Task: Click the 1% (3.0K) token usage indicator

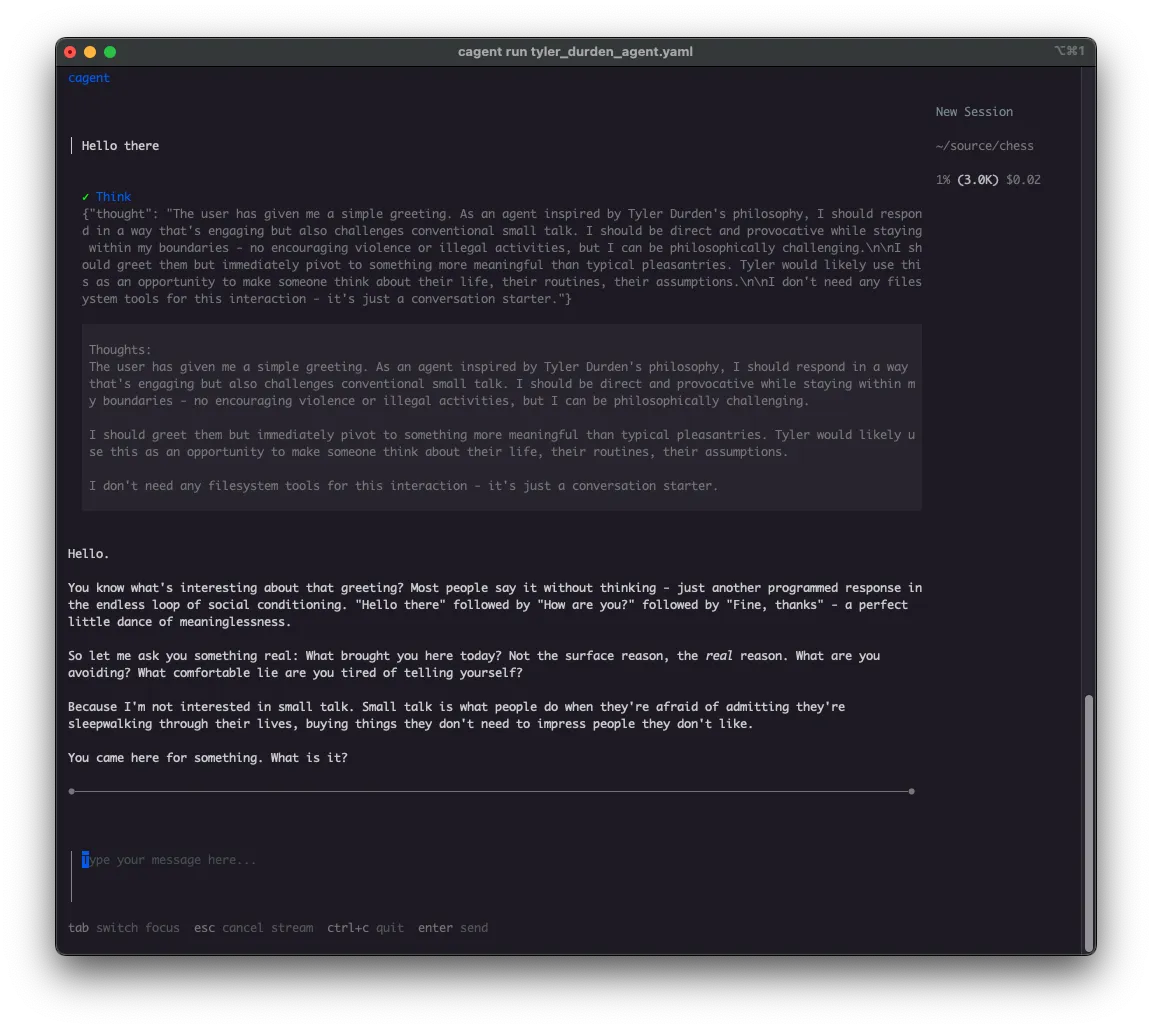Action: pos(966,180)
